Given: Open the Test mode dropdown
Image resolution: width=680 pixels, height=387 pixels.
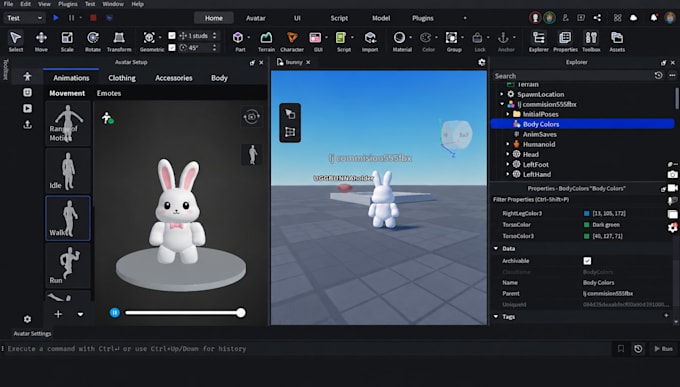Looking at the screenshot, I should click(x=24, y=18).
